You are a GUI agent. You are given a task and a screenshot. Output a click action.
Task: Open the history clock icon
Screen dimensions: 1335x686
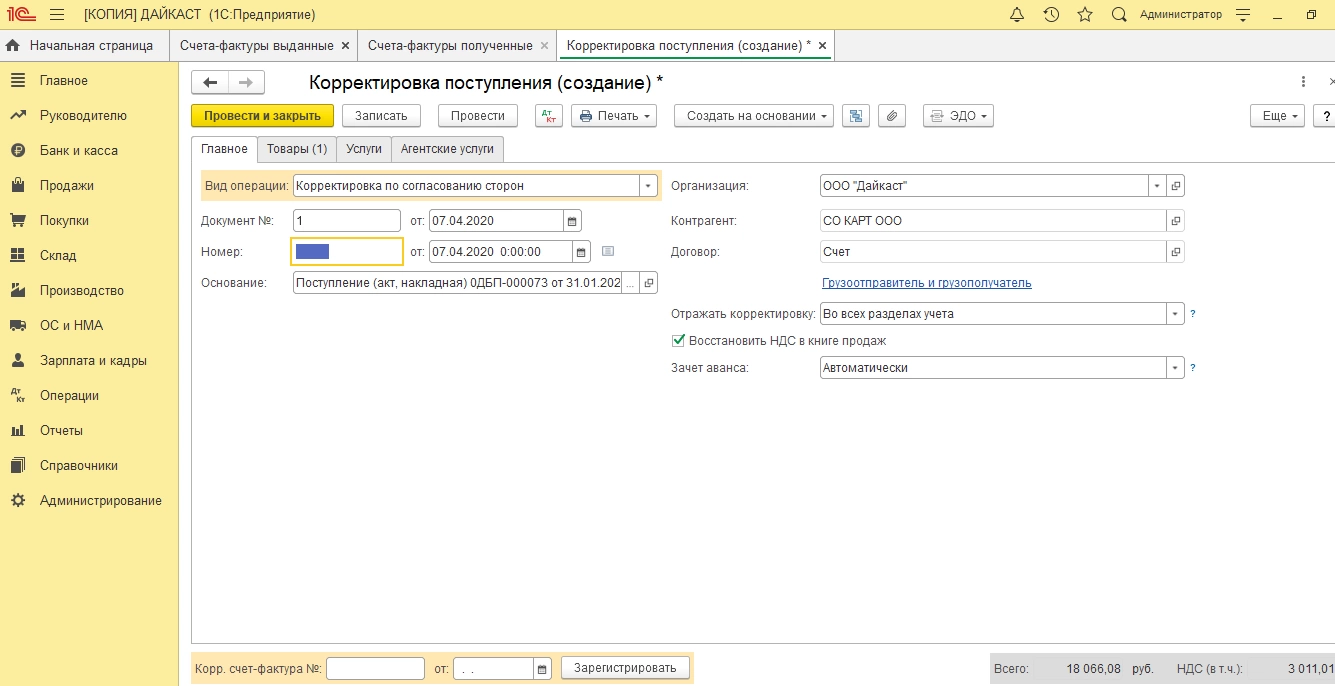click(1051, 15)
